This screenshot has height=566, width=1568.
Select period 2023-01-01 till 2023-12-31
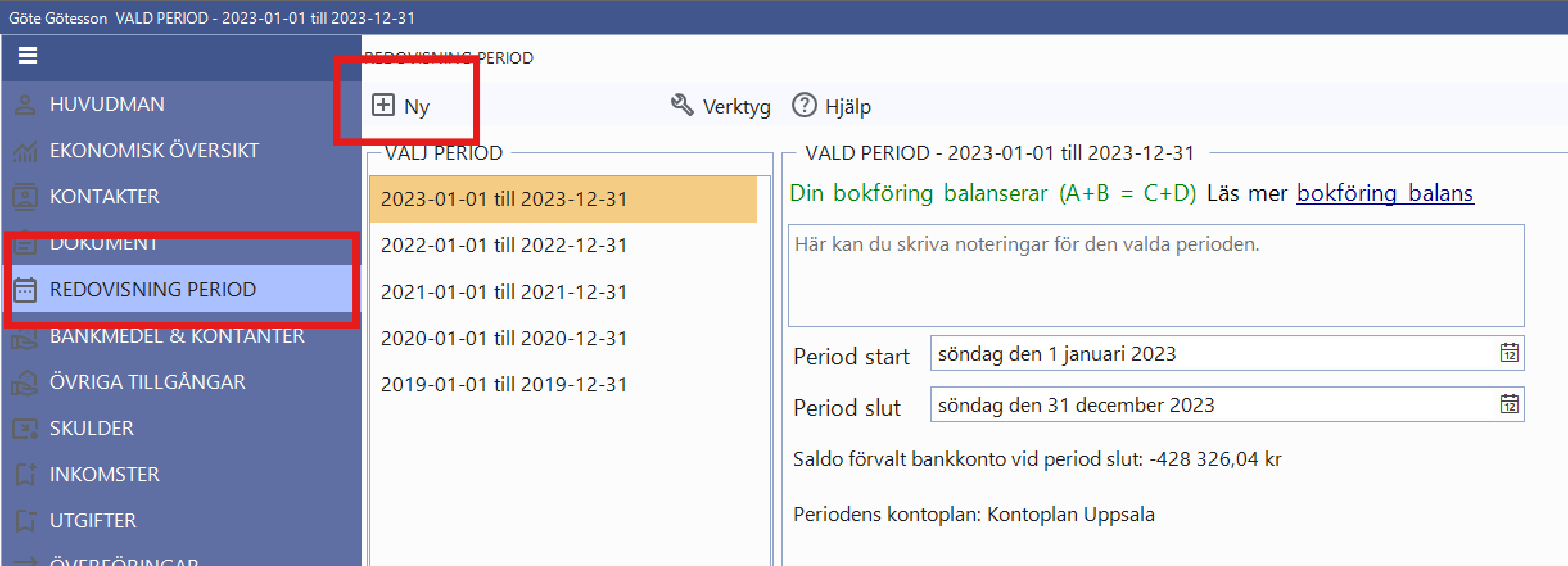[564, 199]
